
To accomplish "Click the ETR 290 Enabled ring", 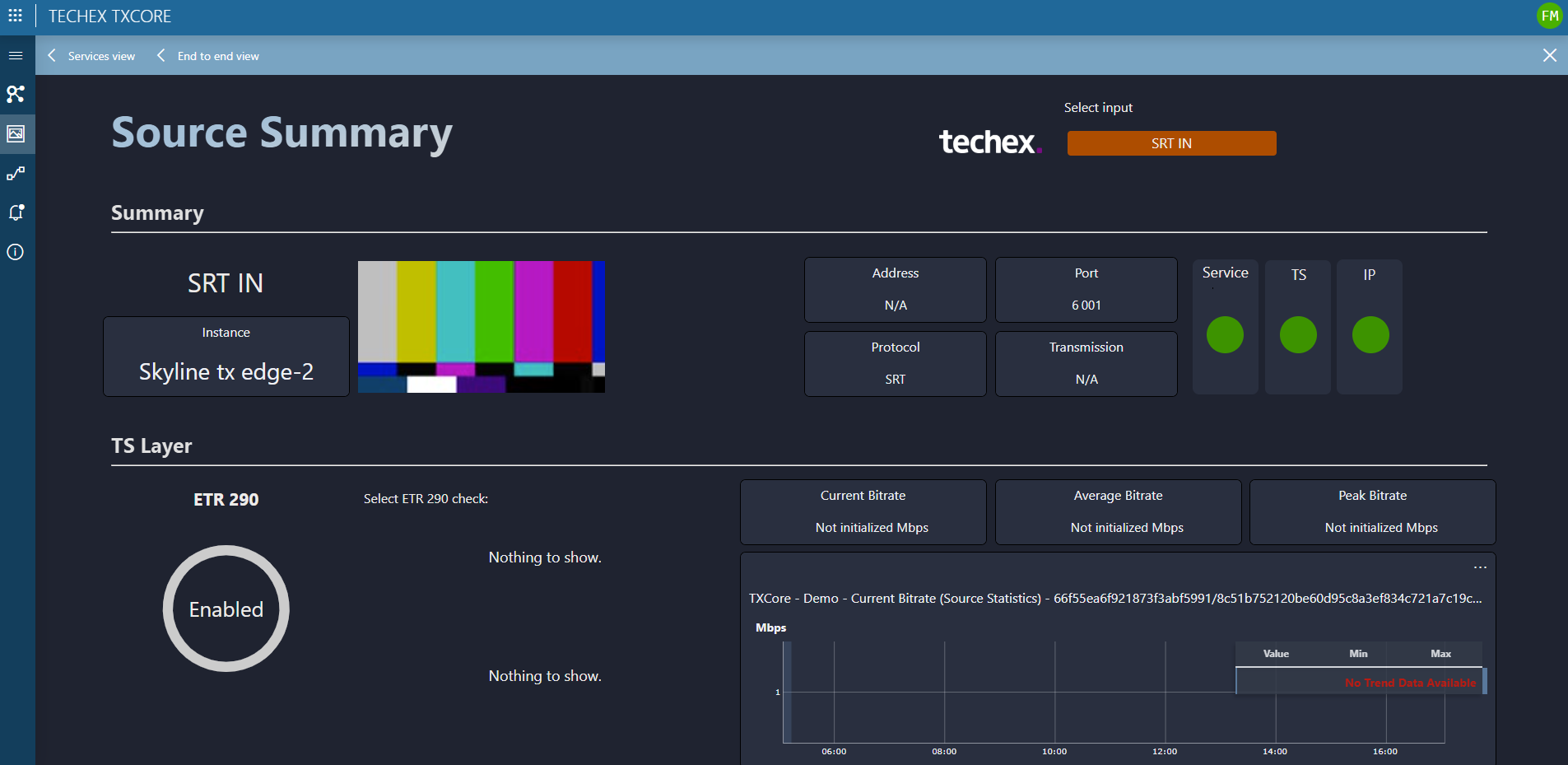I will click(226, 609).
